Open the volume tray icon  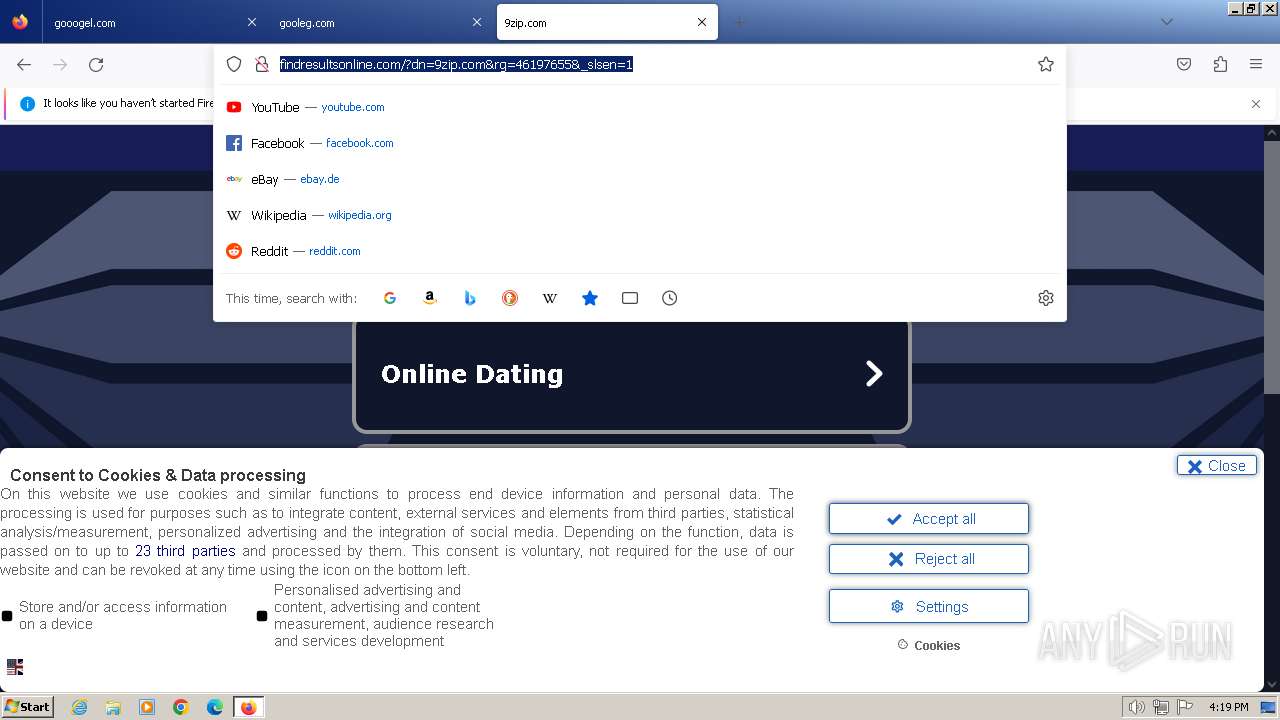click(1137, 707)
